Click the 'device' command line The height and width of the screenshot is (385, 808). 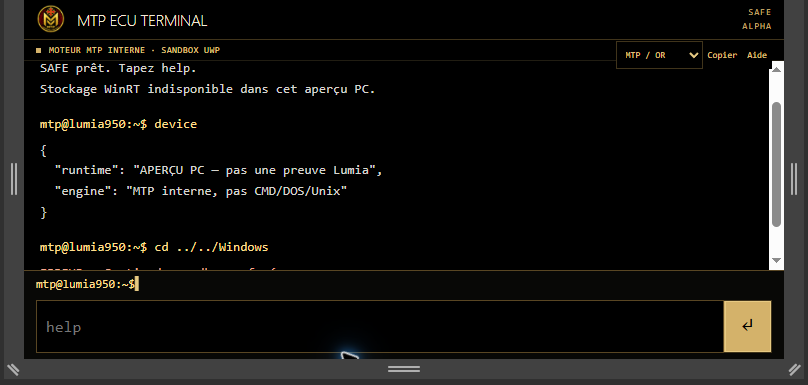119,124
